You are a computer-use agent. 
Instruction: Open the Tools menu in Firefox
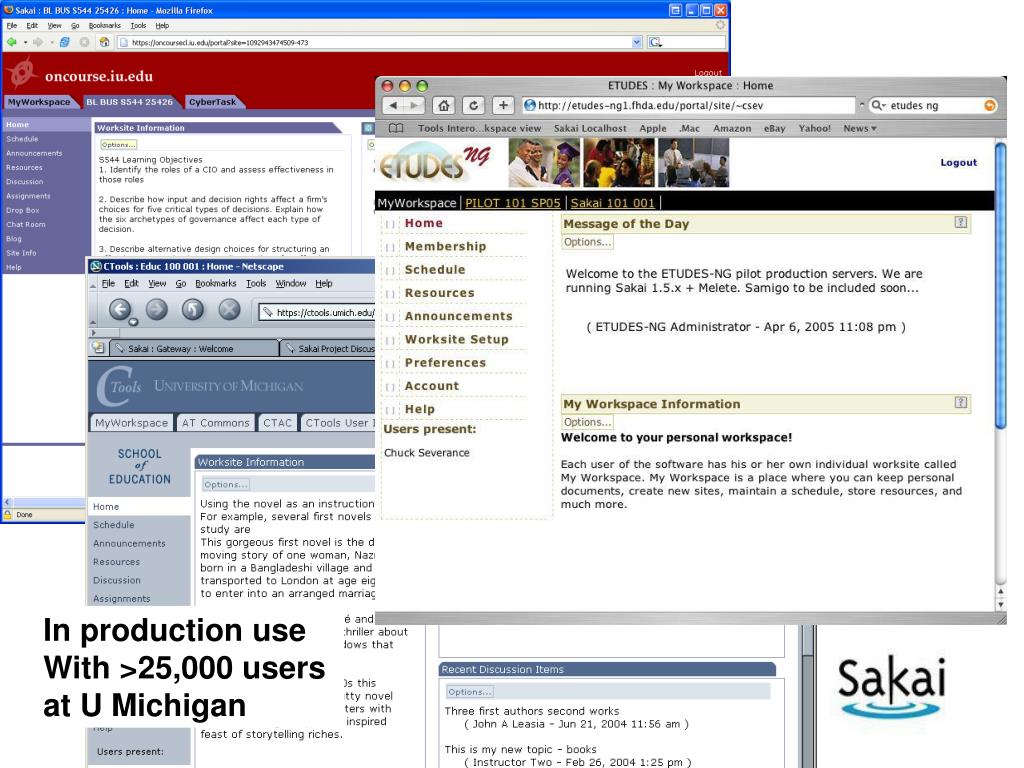(x=138, y=25)
